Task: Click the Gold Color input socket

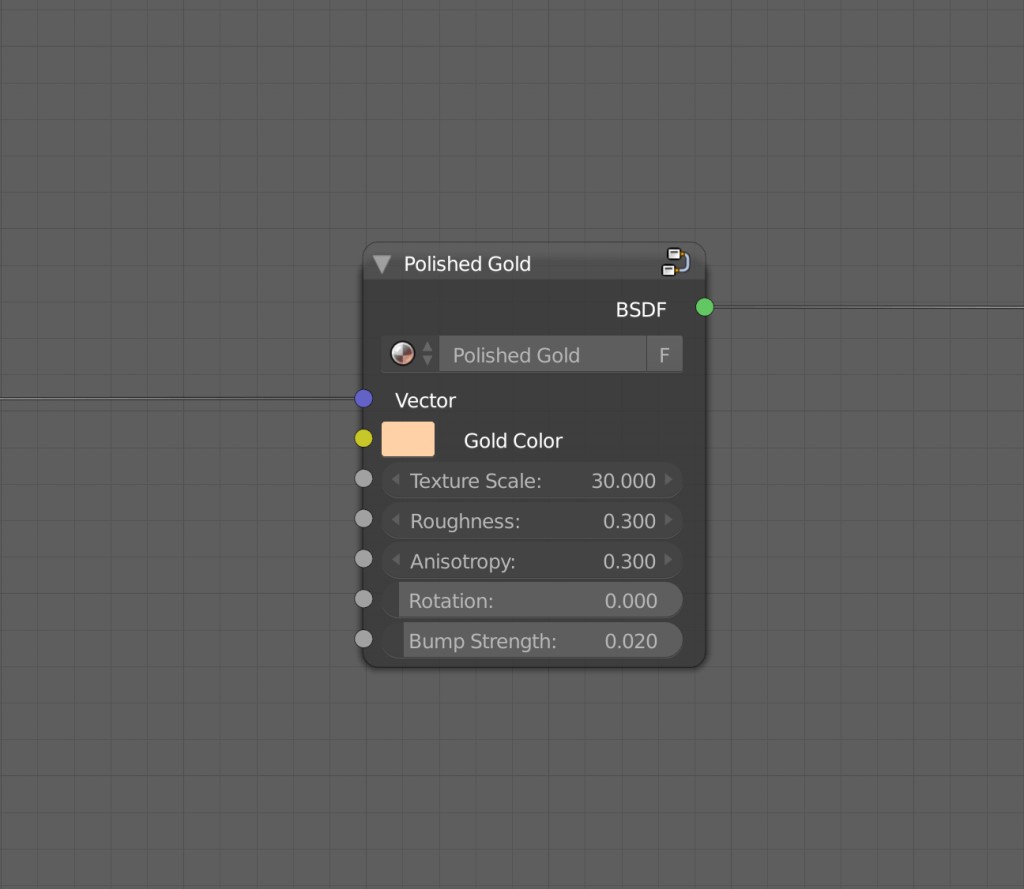Action: pos(363,438)
